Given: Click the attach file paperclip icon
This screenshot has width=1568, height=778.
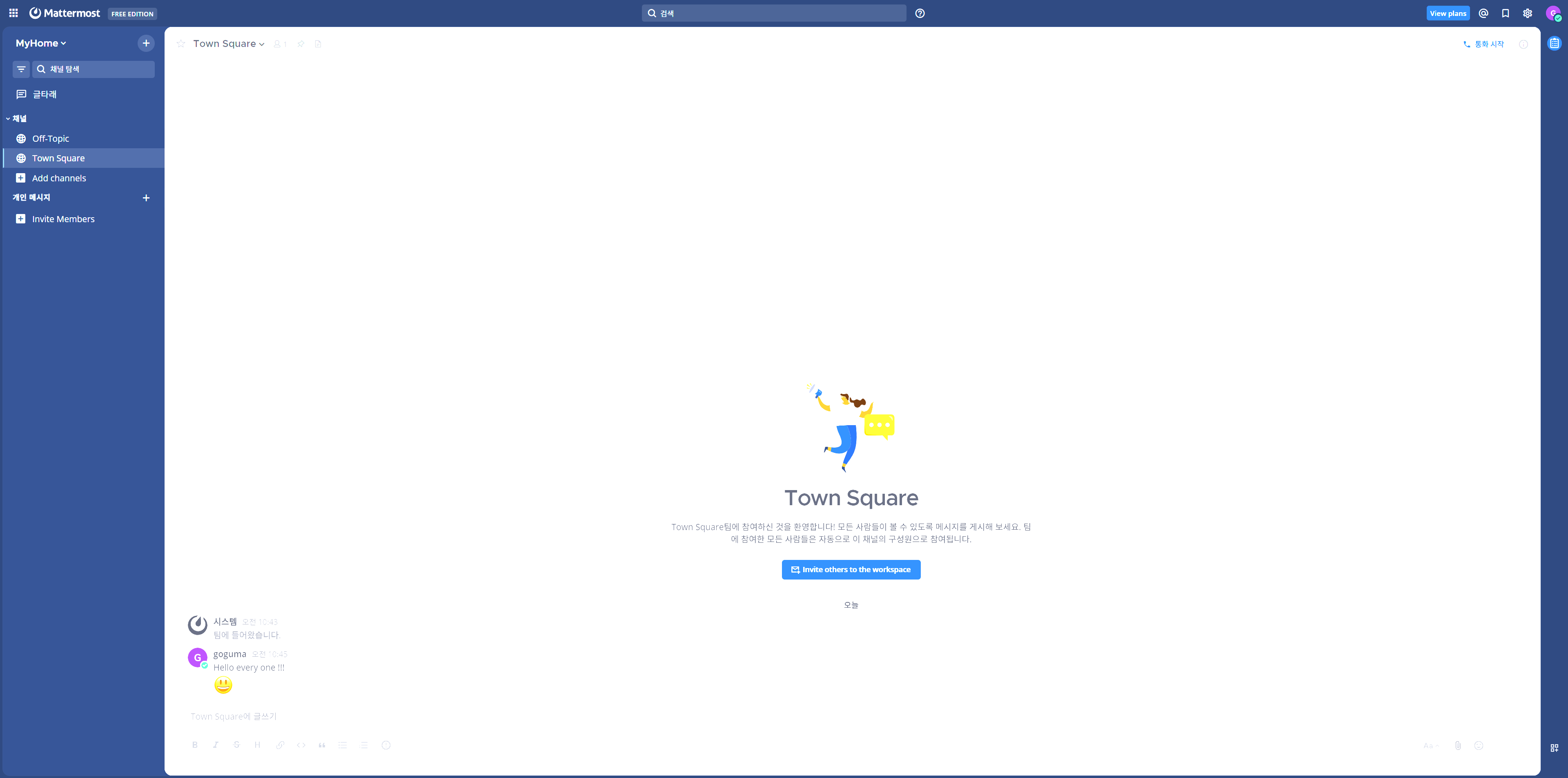Looking at the screenshot, I should click(x=1458, y=745).
